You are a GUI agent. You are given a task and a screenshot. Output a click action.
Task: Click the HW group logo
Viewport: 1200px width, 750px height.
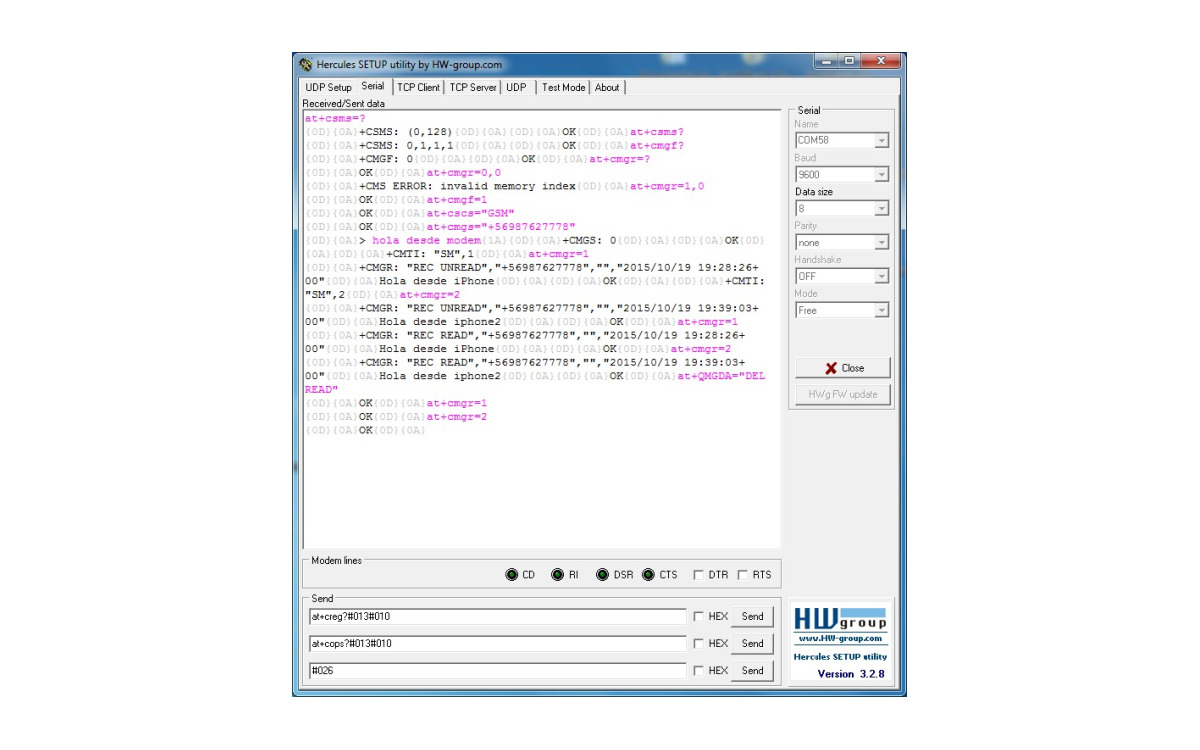tap(840, 618)
